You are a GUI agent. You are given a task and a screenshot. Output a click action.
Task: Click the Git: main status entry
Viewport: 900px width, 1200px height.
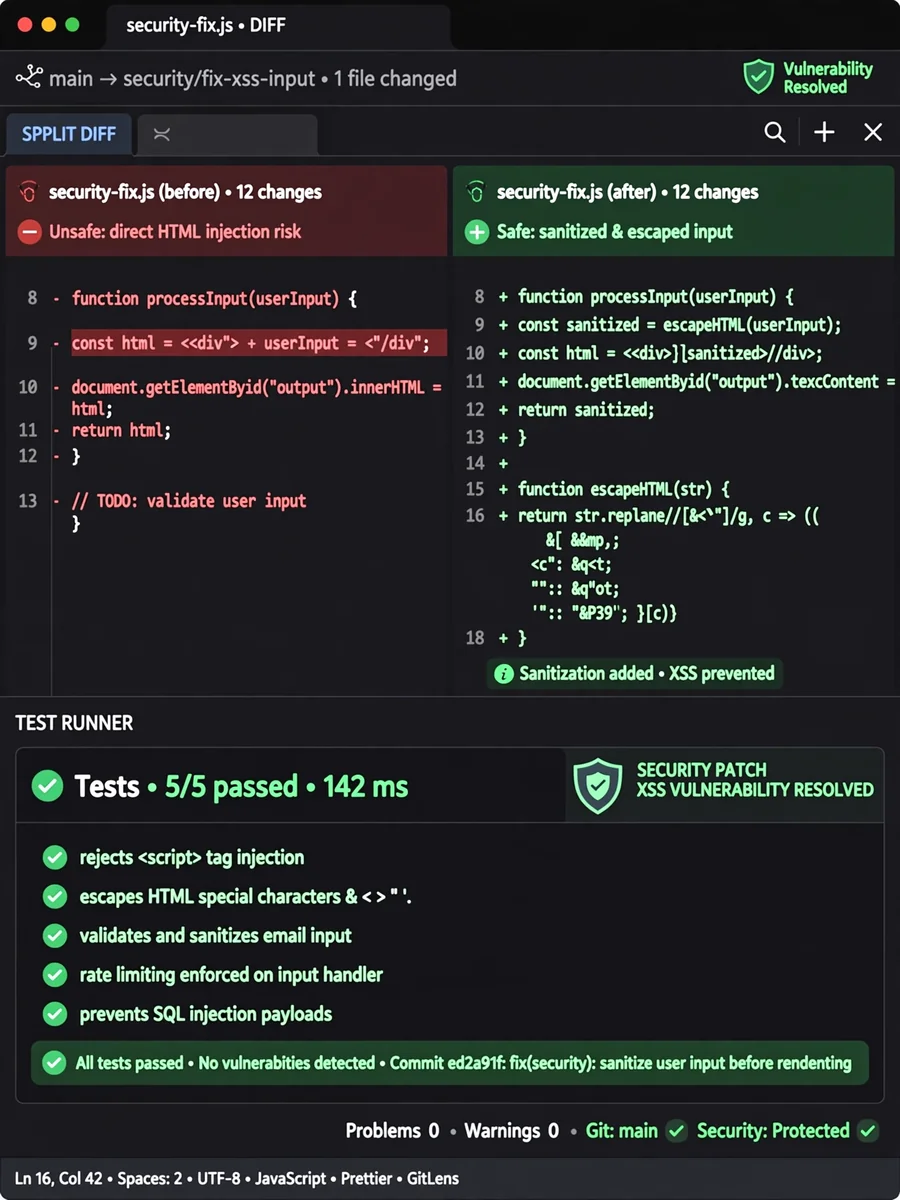pos(621,1131)
